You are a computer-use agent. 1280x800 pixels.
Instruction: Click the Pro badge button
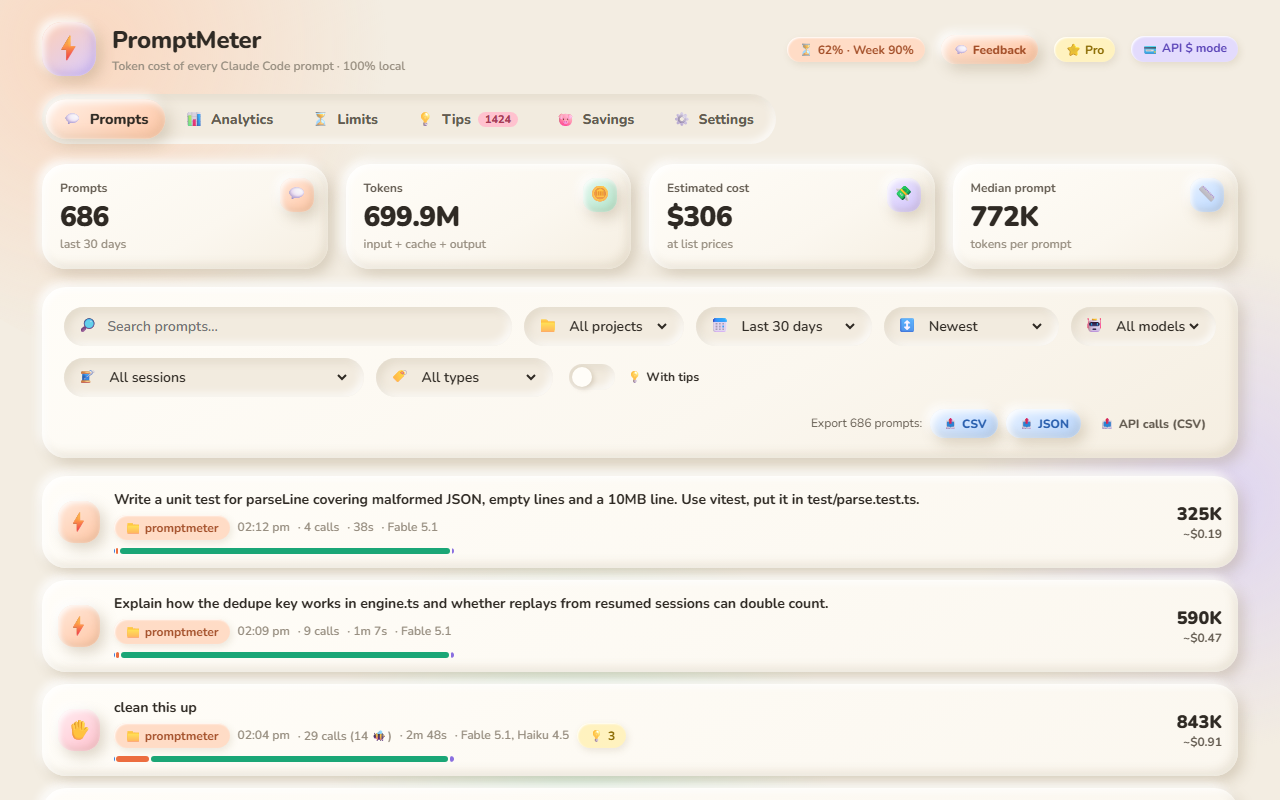(x=1085, y=50)
